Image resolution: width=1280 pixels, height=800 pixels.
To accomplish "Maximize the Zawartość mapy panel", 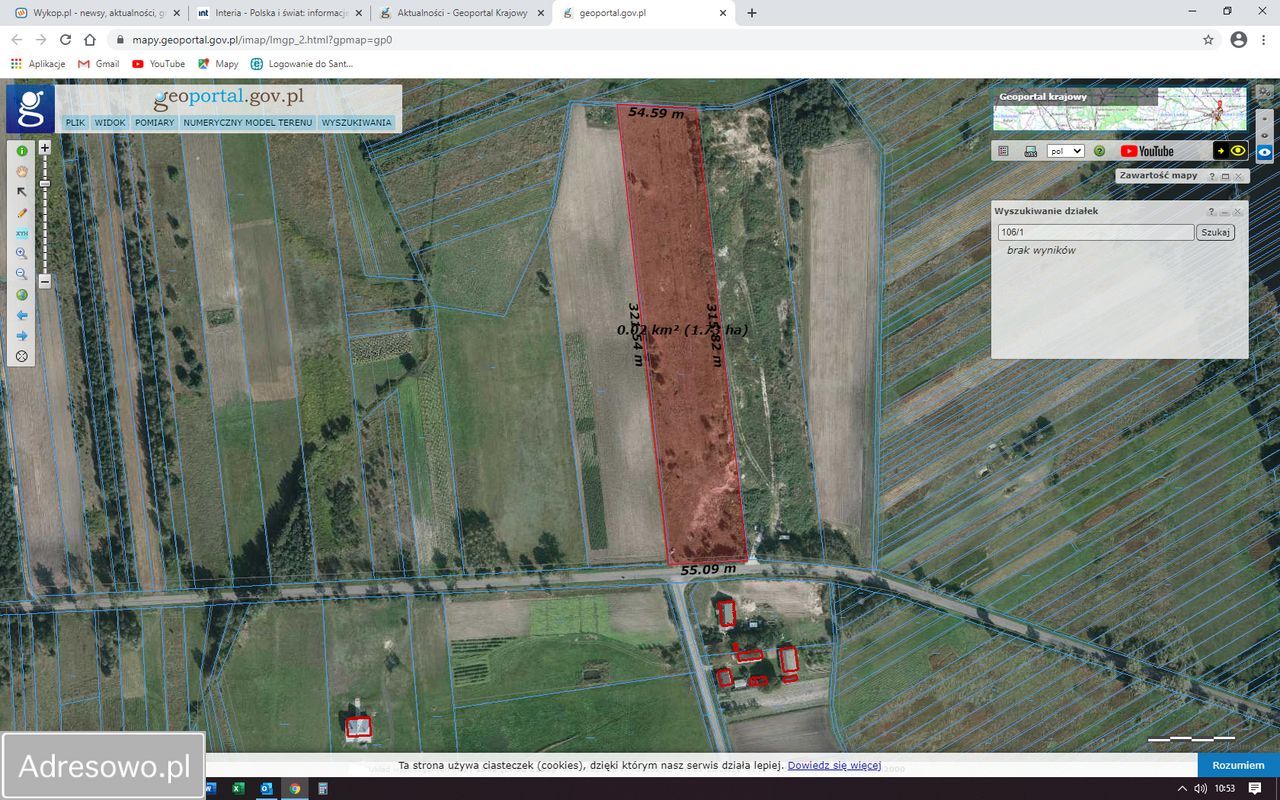I will (1225, 176).
